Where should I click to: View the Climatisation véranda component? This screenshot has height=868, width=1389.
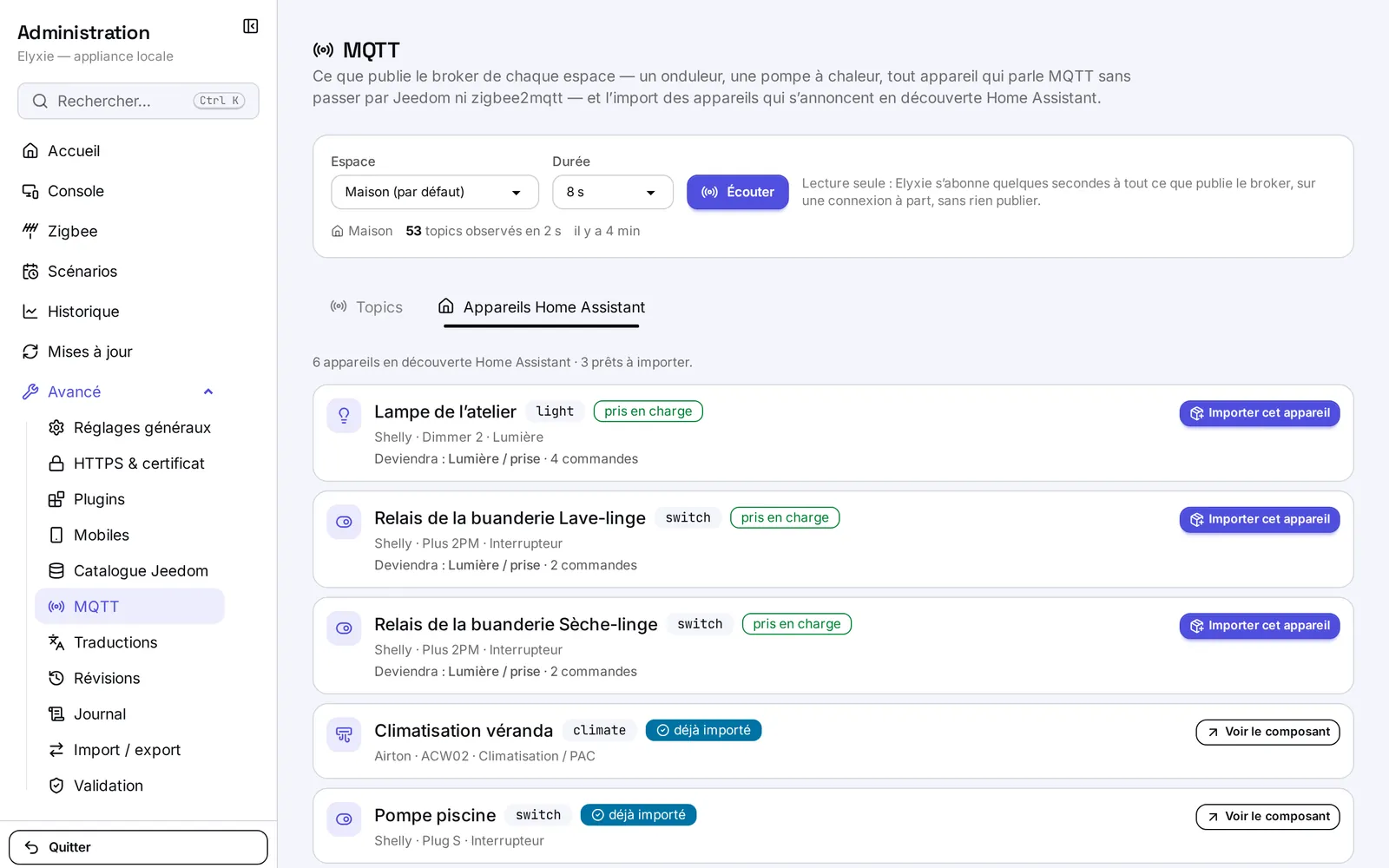coord(1268,732)
